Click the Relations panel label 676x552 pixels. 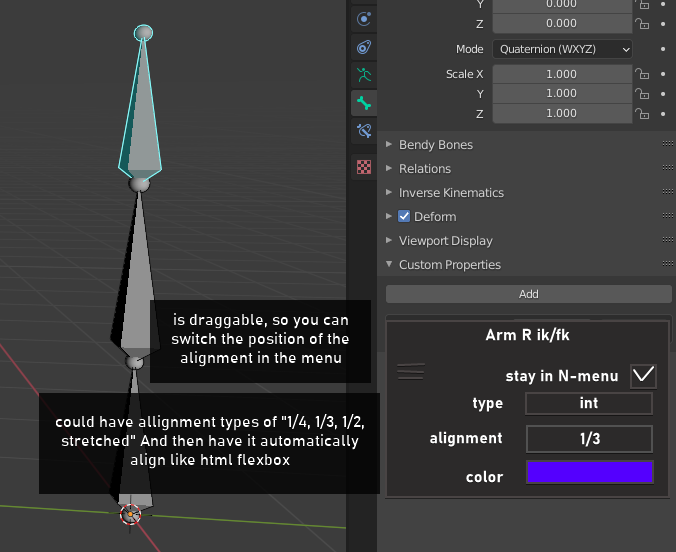425,169
